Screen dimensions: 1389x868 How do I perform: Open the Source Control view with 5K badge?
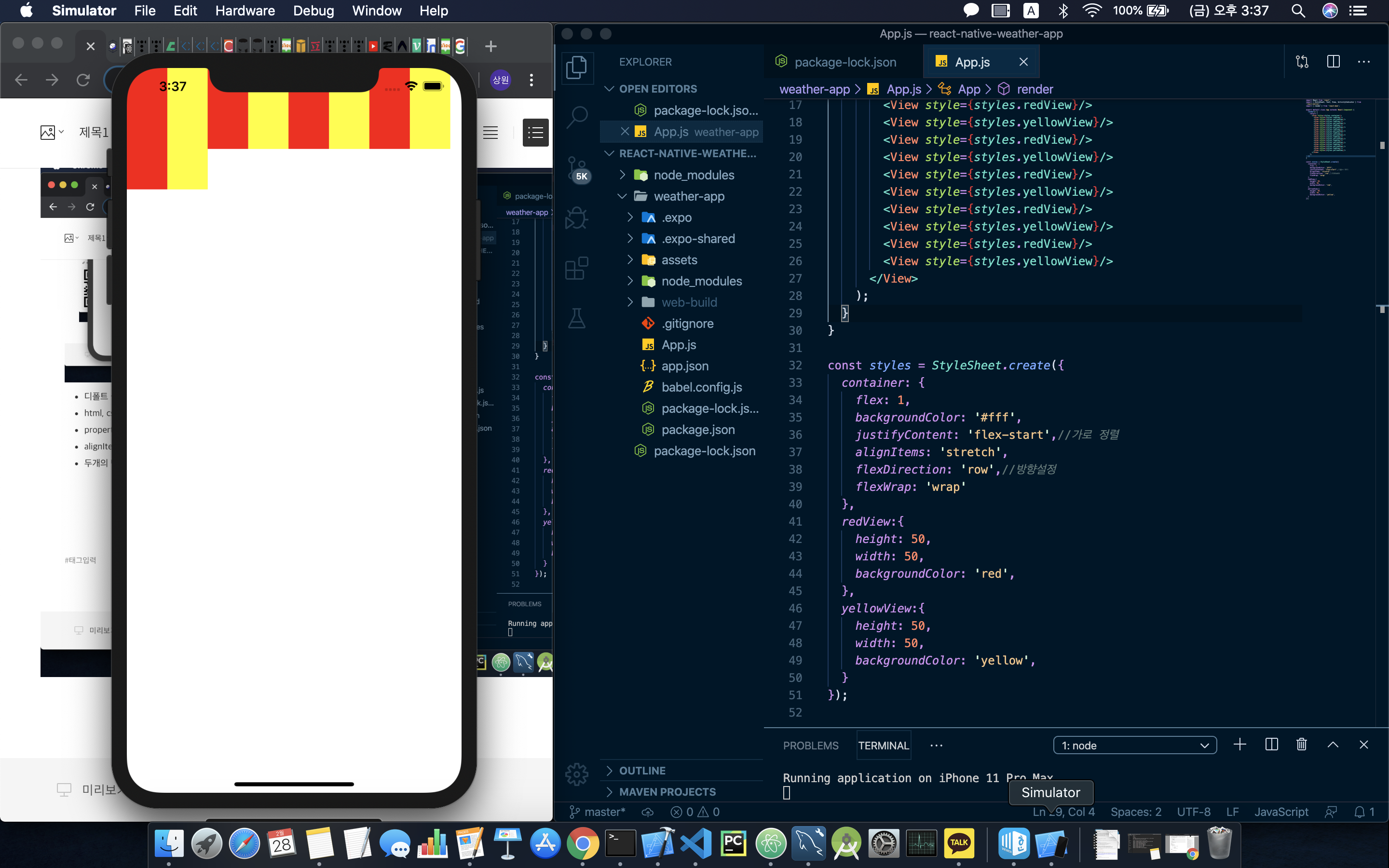[x=577, y=168]
